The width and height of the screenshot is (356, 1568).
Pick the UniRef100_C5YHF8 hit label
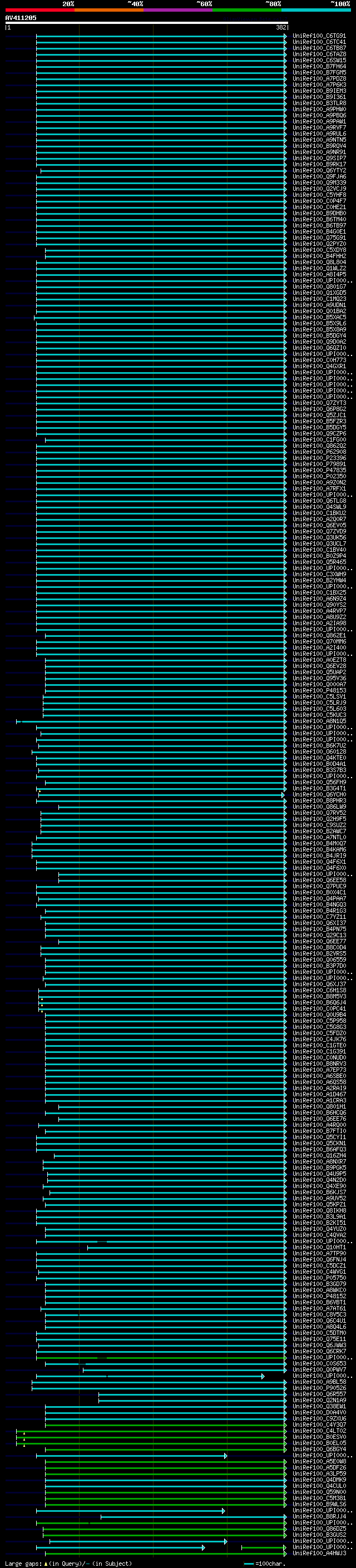coord(319,195)
